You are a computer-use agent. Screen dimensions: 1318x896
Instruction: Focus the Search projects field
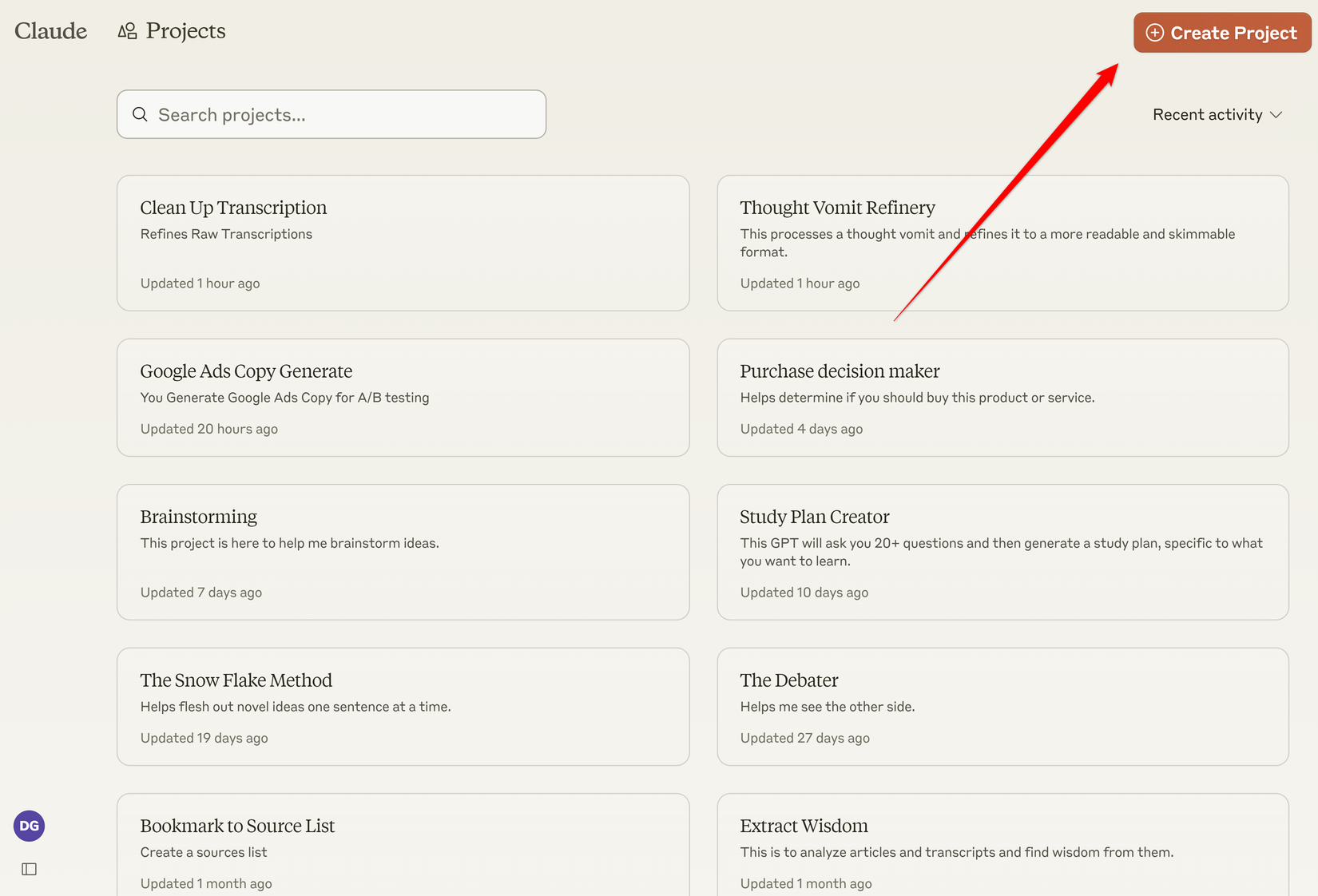click(x=331, y=114)
